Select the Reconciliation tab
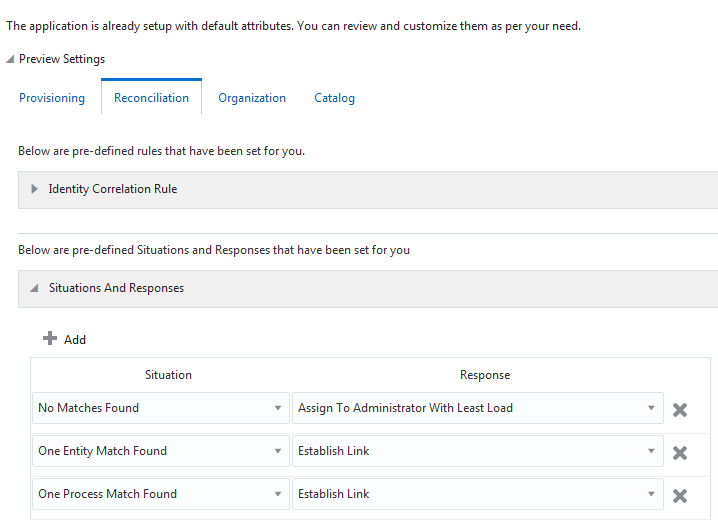The width and height of the screenshot is (718, 526). click(x=151, y=98)
